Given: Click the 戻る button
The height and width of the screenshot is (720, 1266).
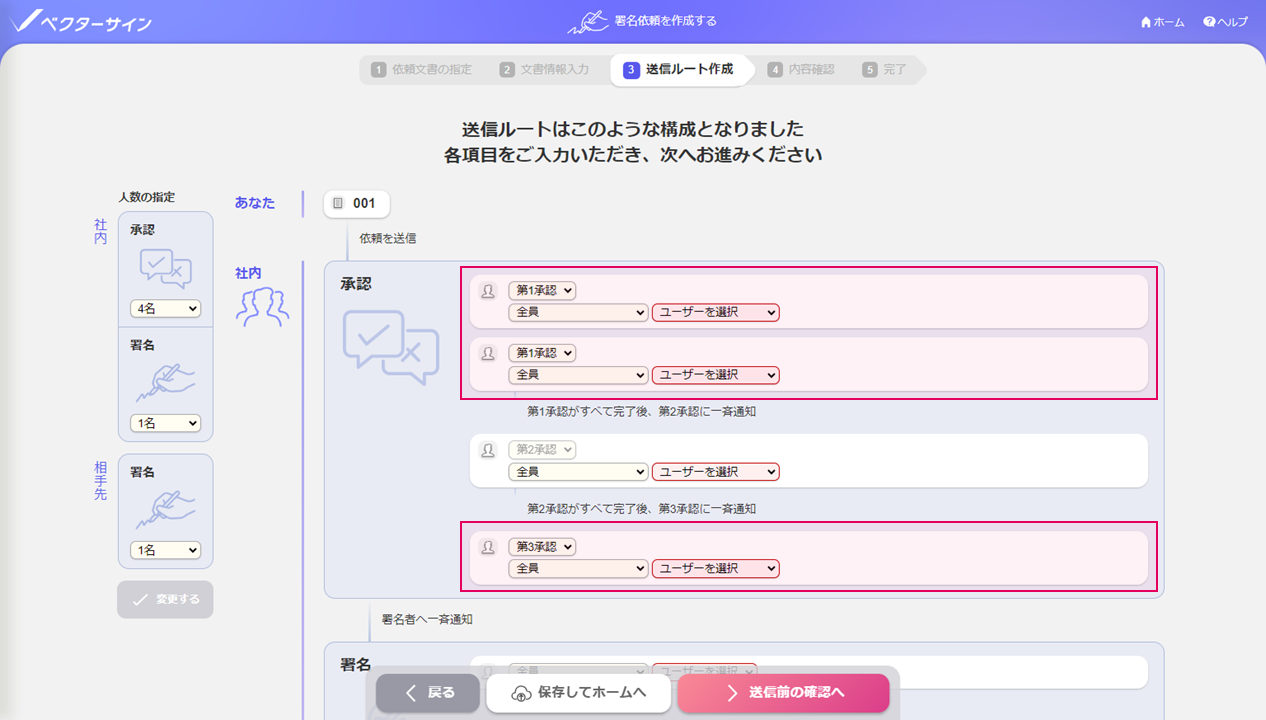Looking at the screenshot, I should pyautogui.click(x=428, y=693).
